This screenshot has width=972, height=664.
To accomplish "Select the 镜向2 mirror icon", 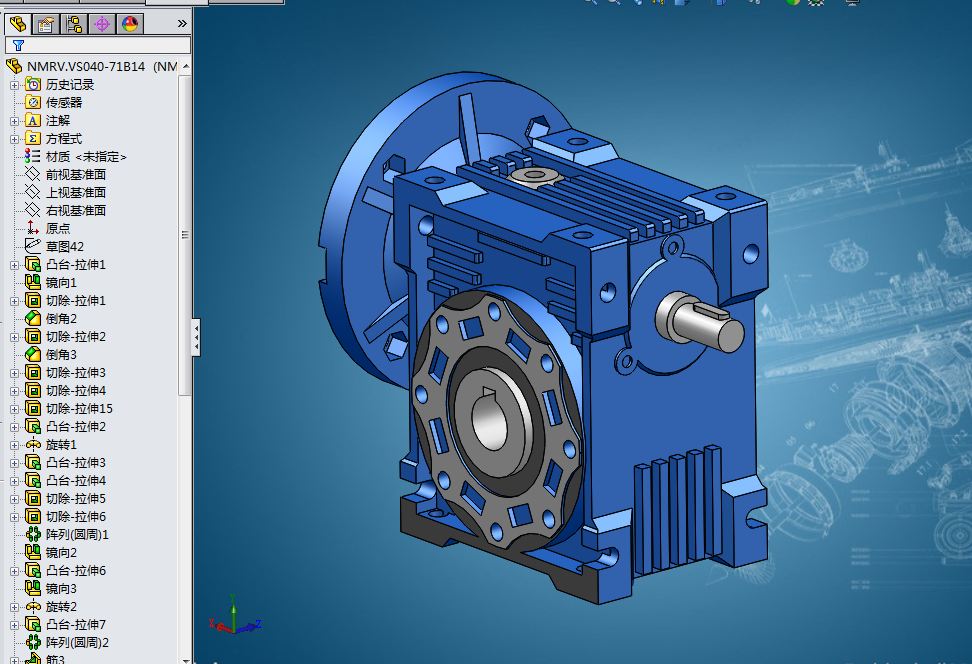I will [x=33, y=552].
